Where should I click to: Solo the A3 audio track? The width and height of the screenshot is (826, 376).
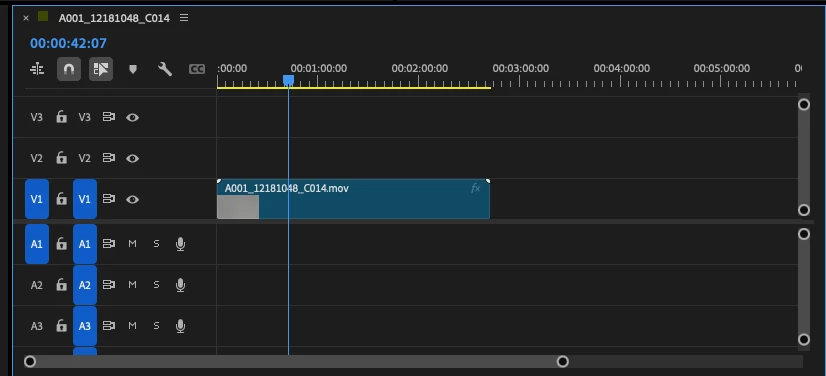[156, 326]
